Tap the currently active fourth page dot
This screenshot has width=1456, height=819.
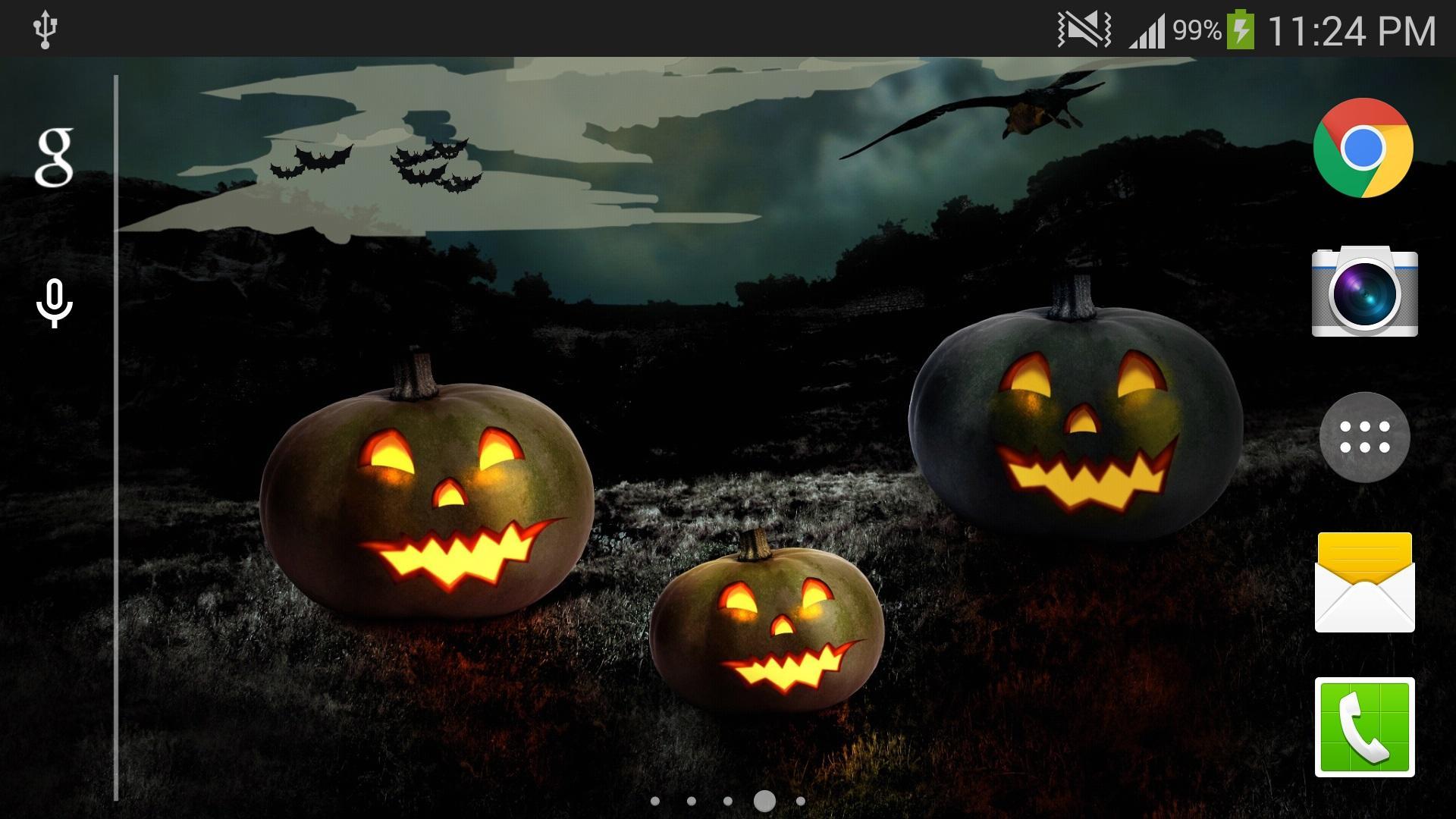764,801
